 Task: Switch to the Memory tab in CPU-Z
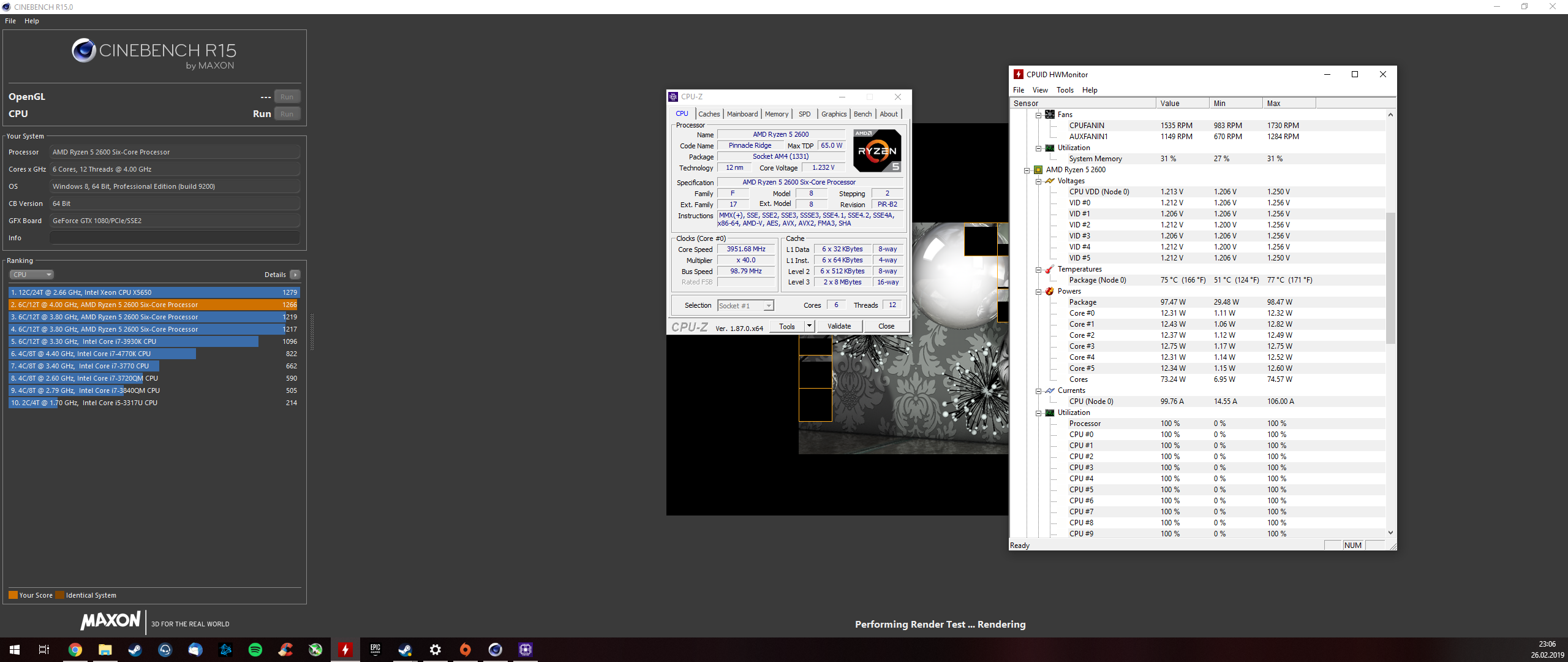click(777, 114)
